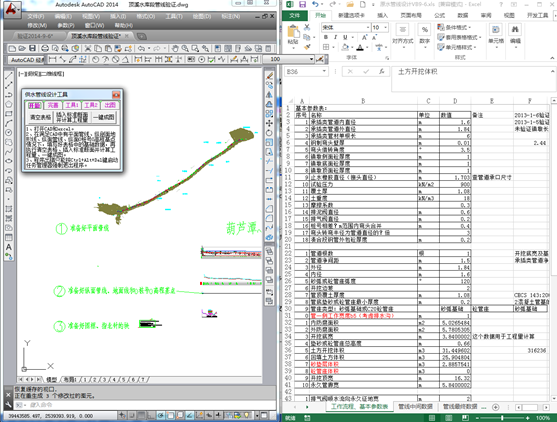Click the New drawing icon in AutoCAD toolbar

click(x=12, y=48)
